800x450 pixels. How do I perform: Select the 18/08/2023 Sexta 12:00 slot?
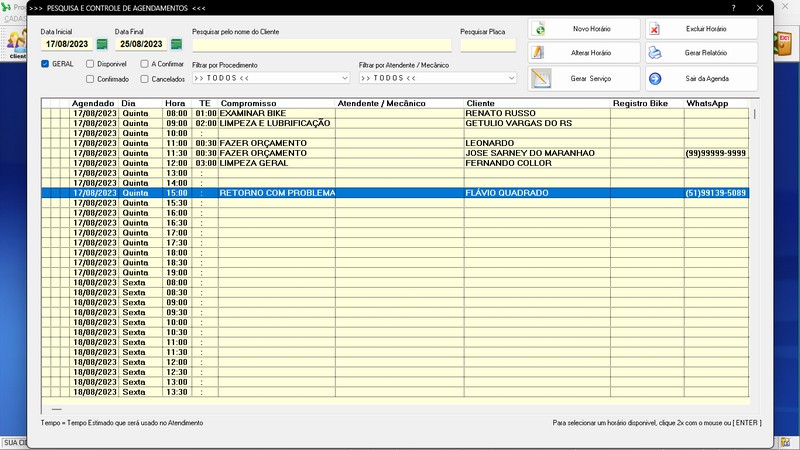click(395, 362)
